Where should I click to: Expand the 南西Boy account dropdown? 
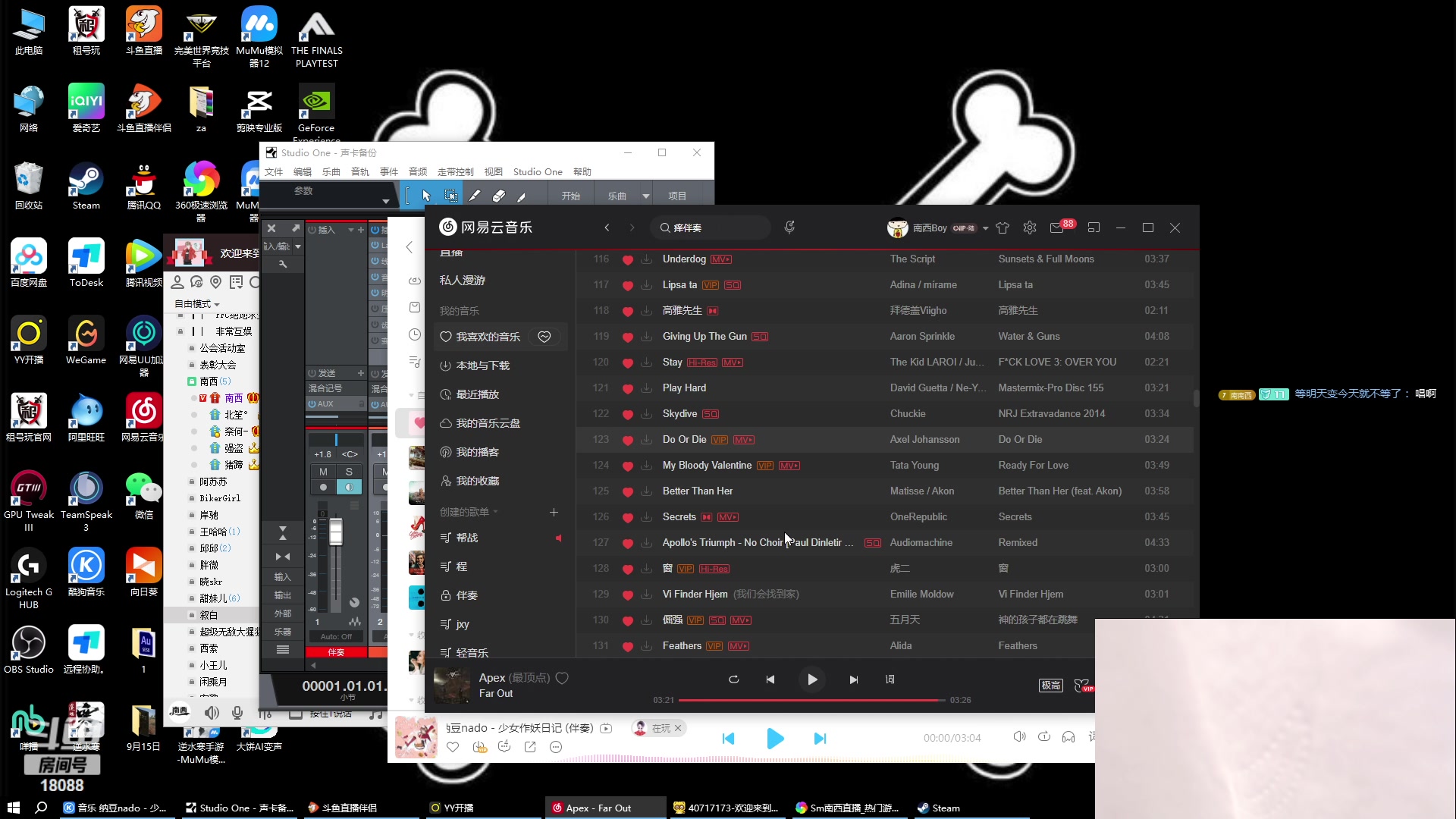[x=985, y=228]
